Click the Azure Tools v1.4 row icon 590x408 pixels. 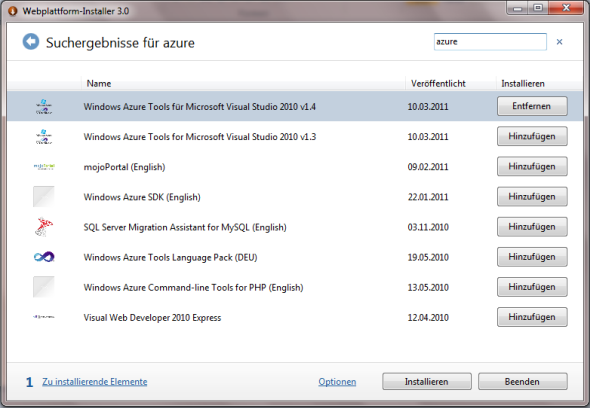[44, 107]
